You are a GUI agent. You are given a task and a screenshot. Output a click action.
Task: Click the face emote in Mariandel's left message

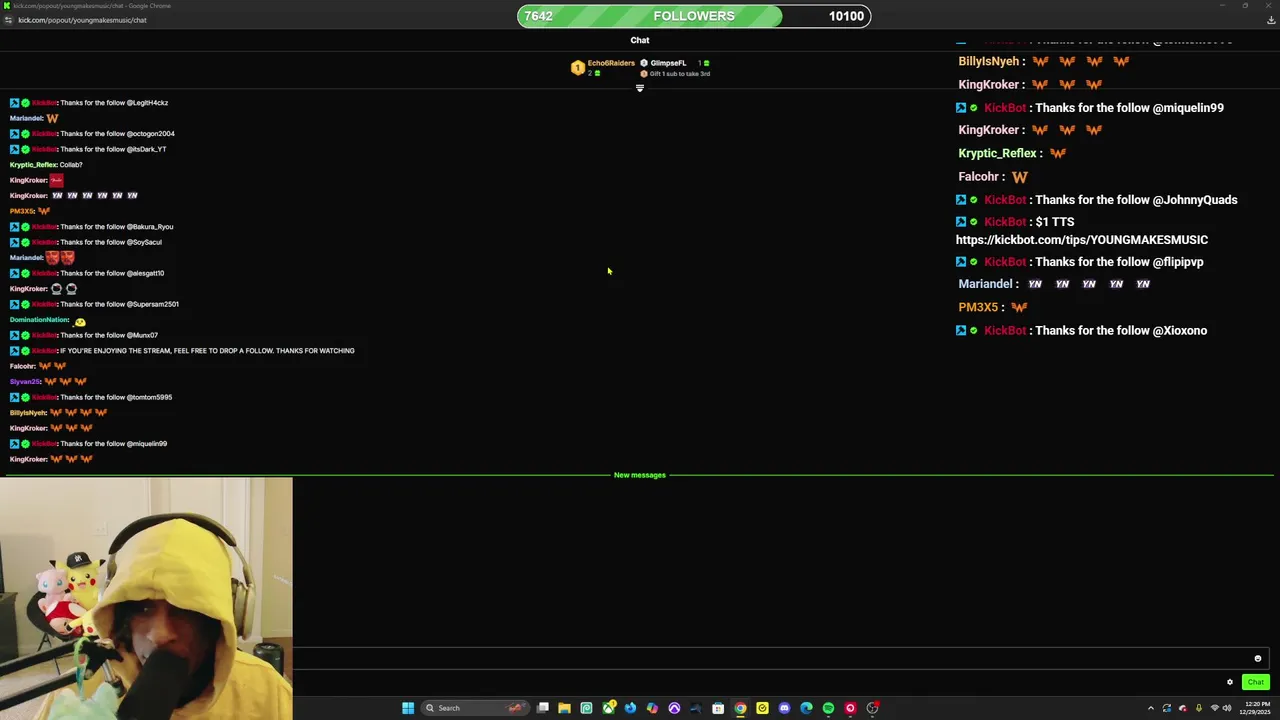coord(52,258)
